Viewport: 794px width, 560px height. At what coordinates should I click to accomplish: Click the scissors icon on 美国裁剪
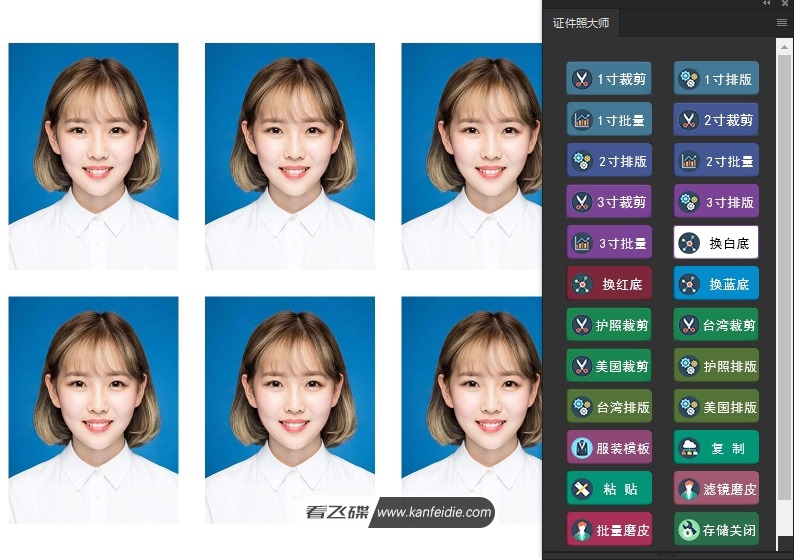click(582, 366)
